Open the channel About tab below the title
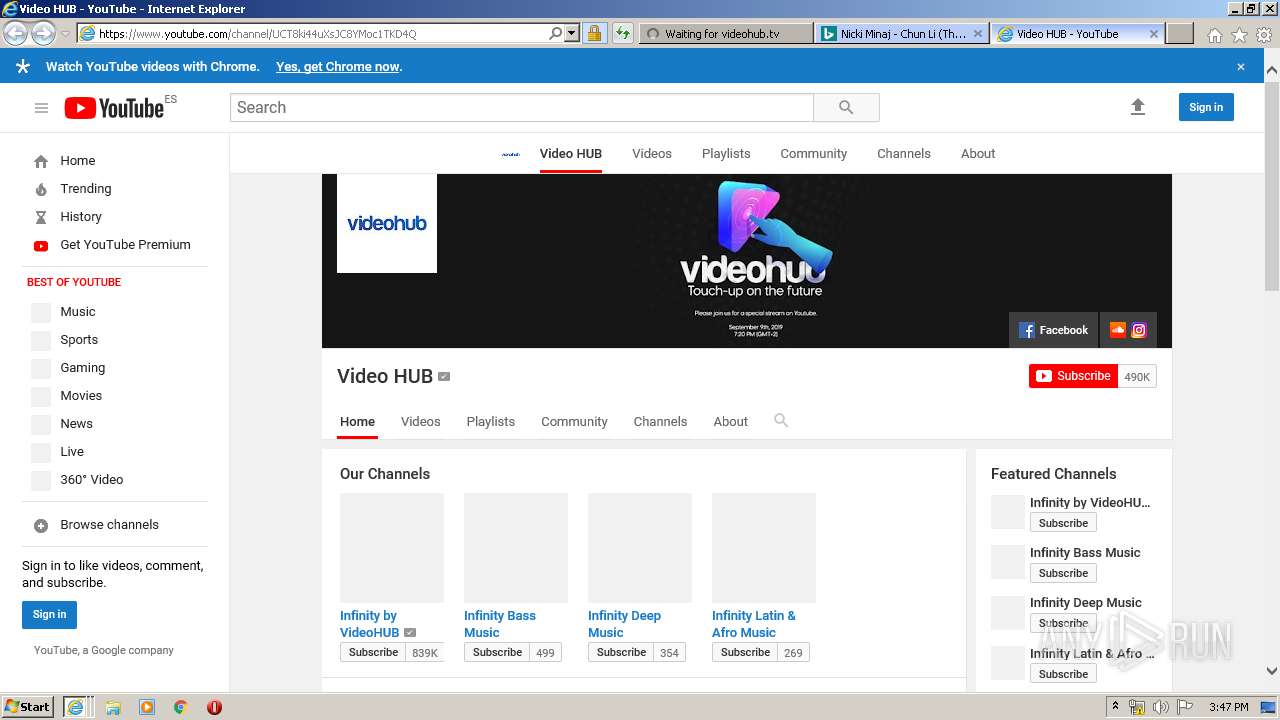1280x720 pixels. [730, 422]
